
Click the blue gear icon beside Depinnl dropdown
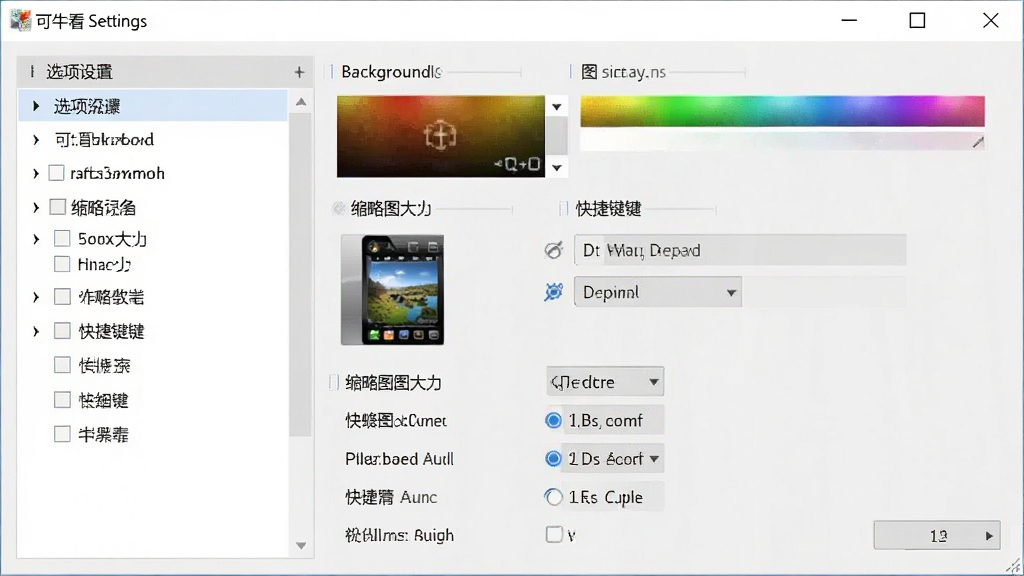point(554,292)
